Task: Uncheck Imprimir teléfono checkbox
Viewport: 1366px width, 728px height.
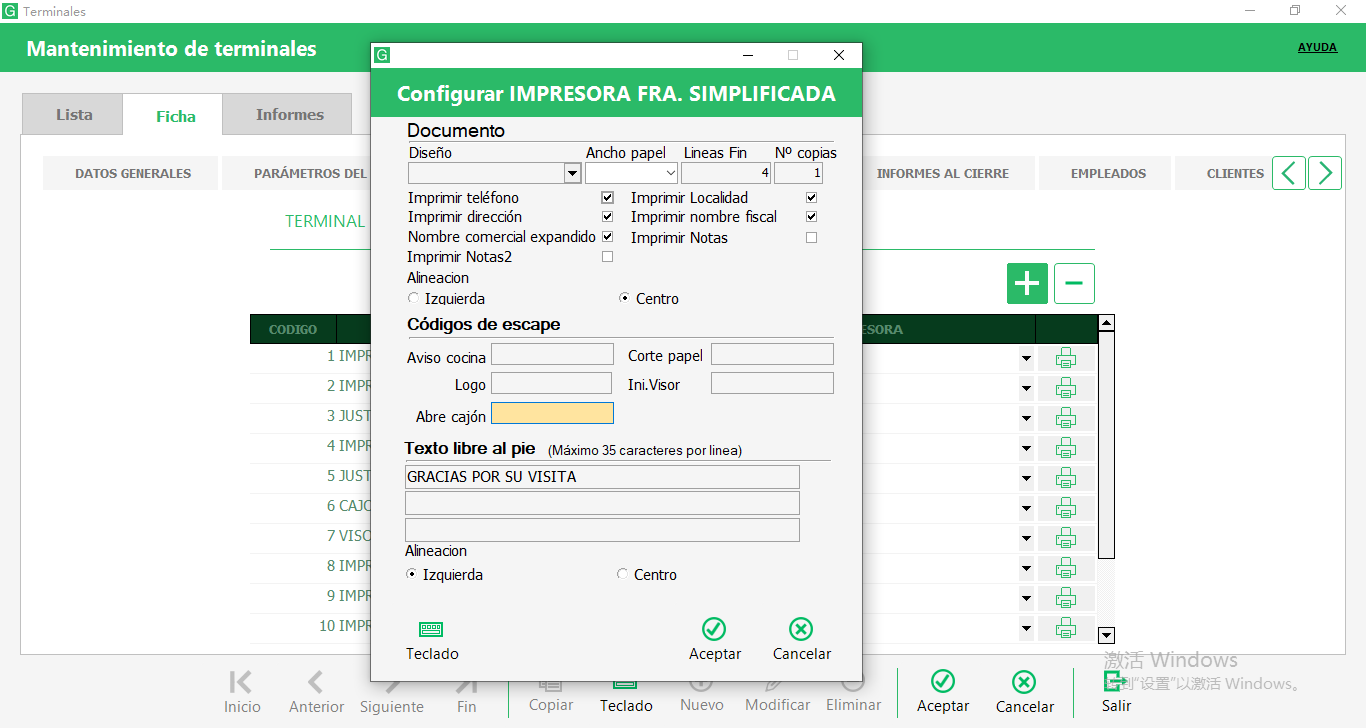Action: pyautogui.click(x=607, y=198)
